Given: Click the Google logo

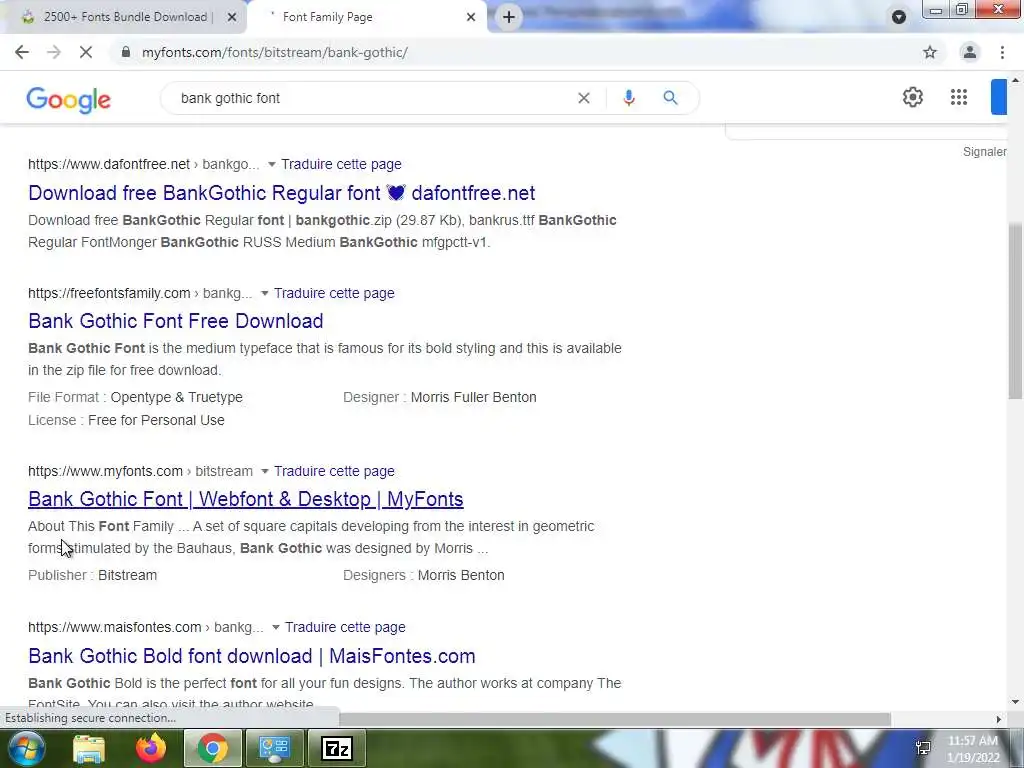Looking at the screenshot, I should point(69,99).
